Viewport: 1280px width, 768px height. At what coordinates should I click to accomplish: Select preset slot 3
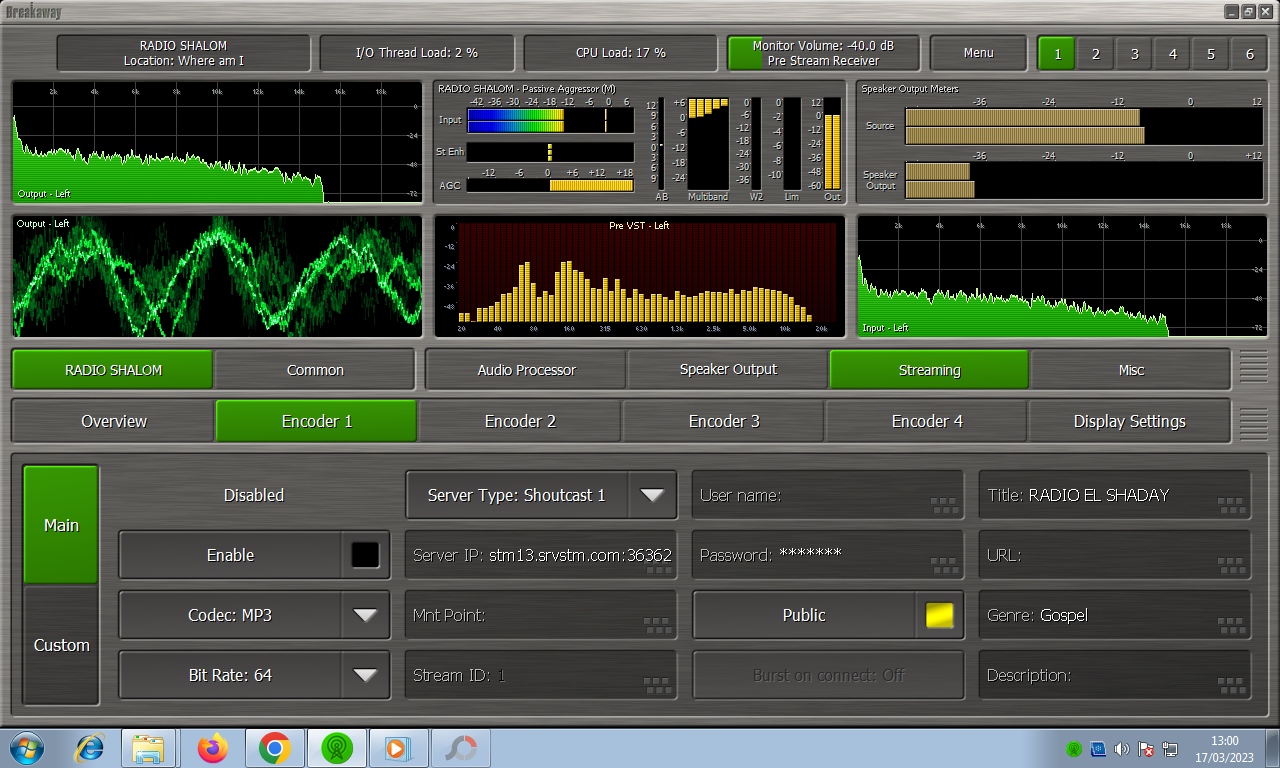[1134, 54]
